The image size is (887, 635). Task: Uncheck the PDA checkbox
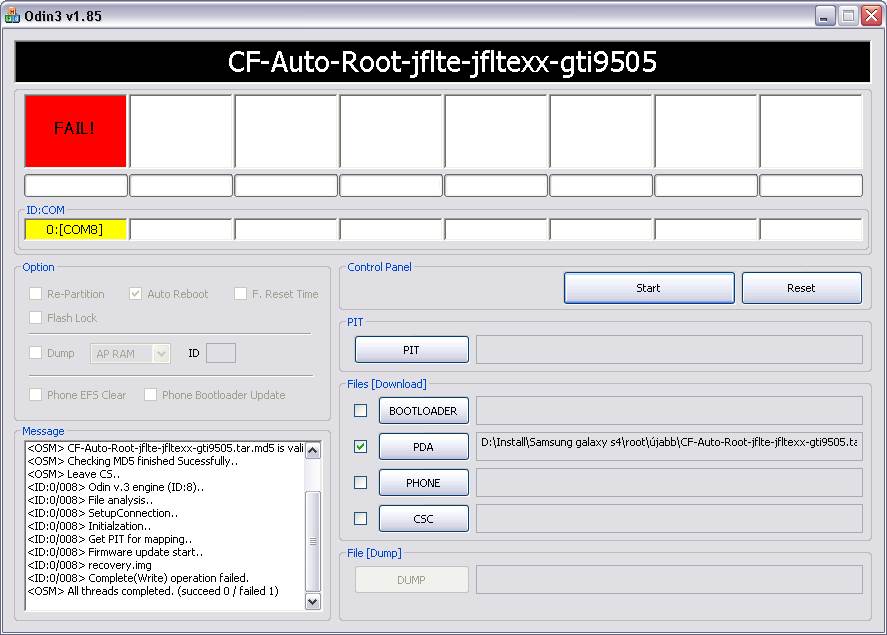pyautogui.click(x=360, y=447)
